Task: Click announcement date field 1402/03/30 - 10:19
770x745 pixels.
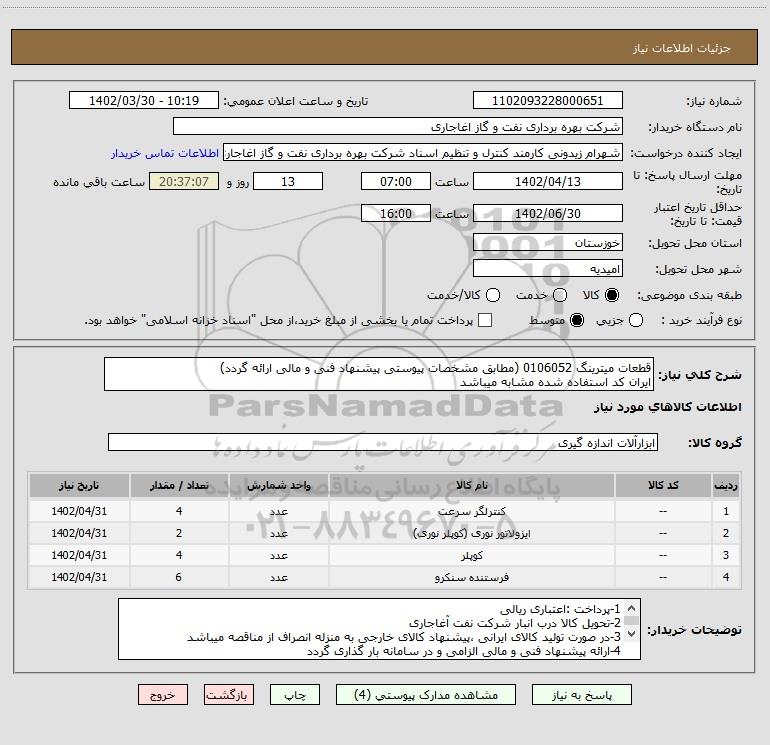Action: [144, 101]
